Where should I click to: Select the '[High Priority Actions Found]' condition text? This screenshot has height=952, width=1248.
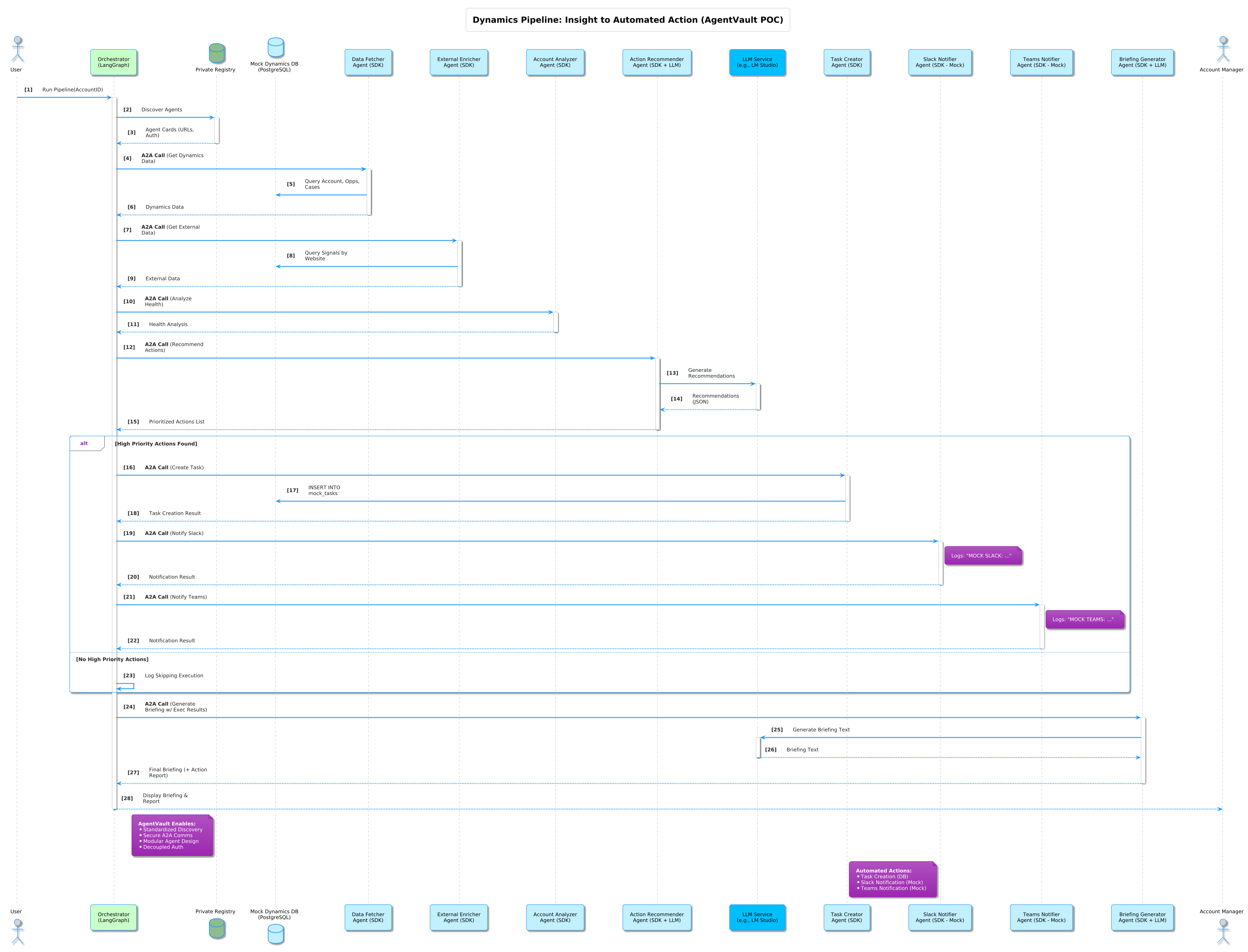[x=156, y=444]
